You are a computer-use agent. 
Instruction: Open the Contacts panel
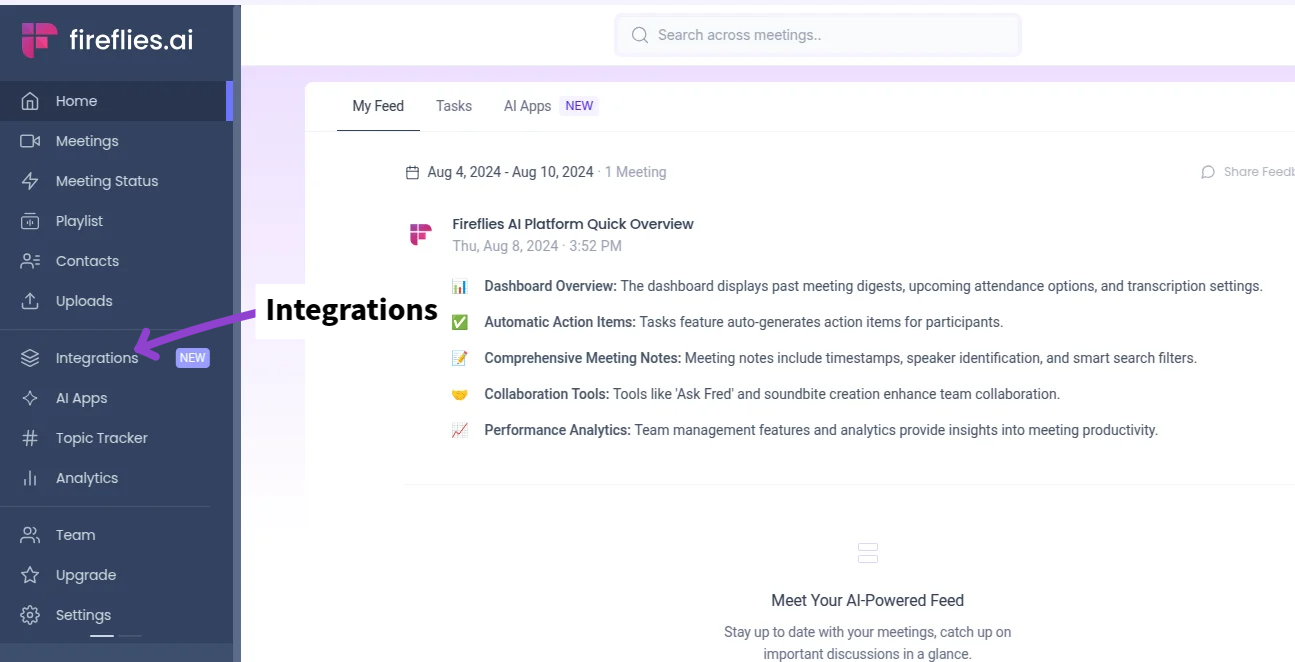coord(88,260)
